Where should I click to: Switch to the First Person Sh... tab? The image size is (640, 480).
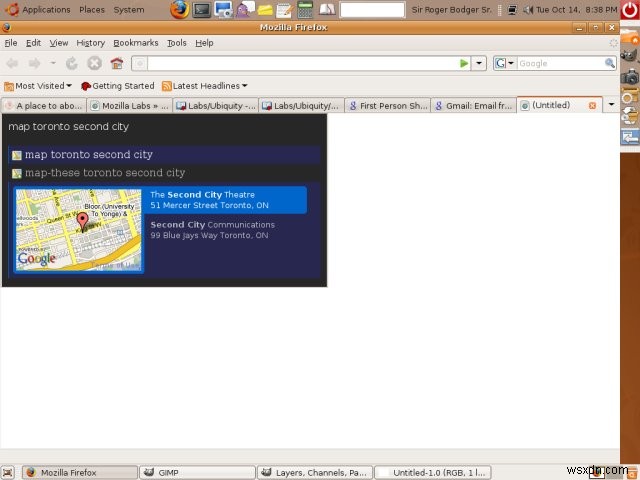tap(388, 106)
